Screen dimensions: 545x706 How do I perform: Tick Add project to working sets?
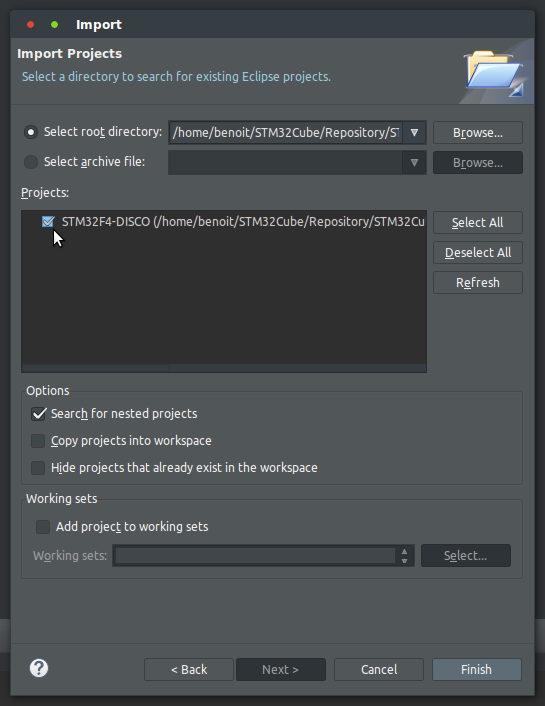pos(43,527)
